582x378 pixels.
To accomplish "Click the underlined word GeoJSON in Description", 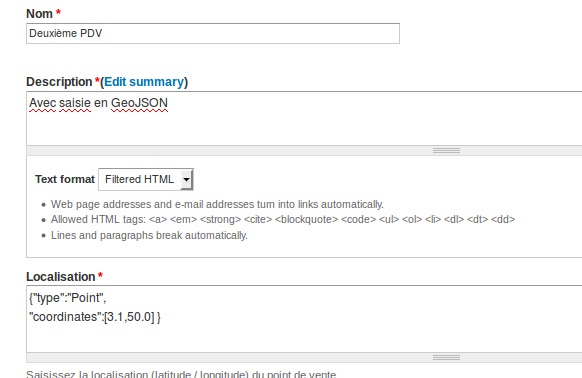I will (140, 103).
